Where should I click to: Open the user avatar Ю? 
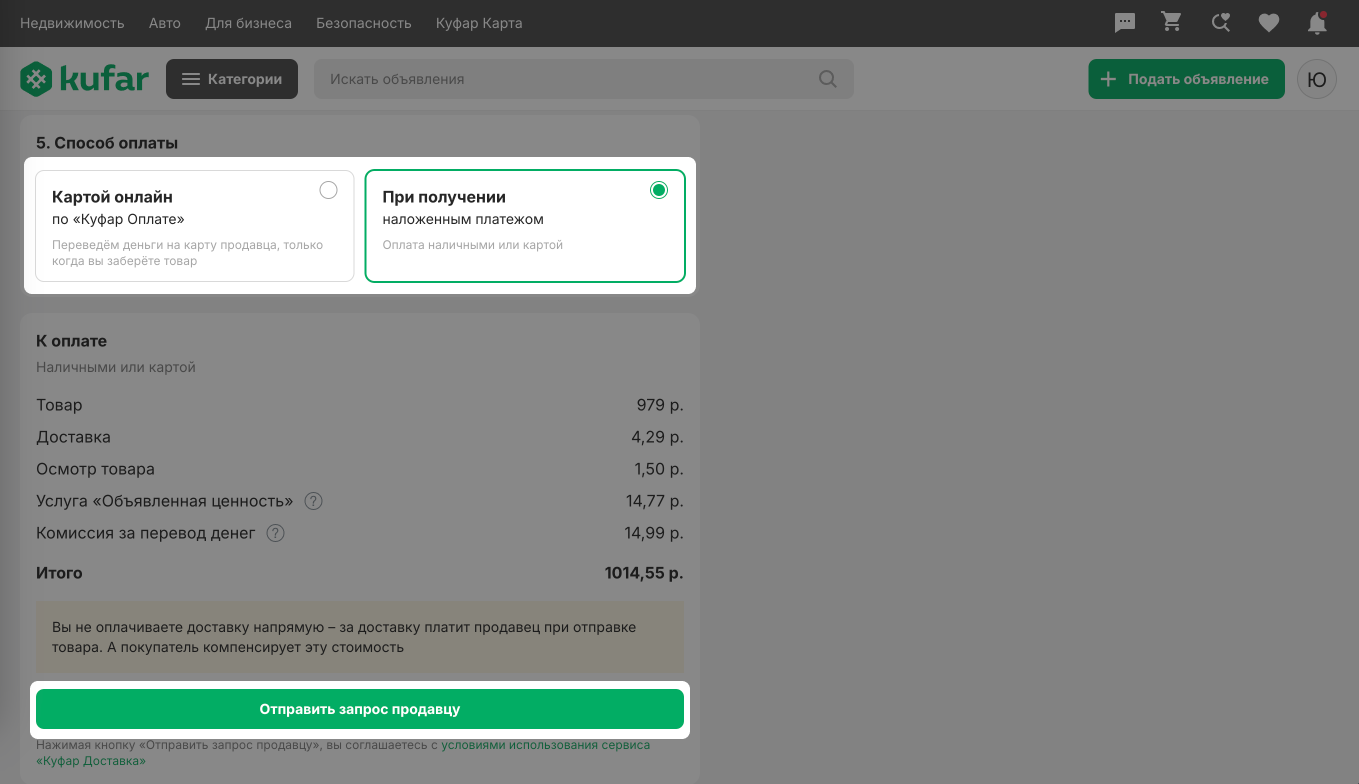1317,79
